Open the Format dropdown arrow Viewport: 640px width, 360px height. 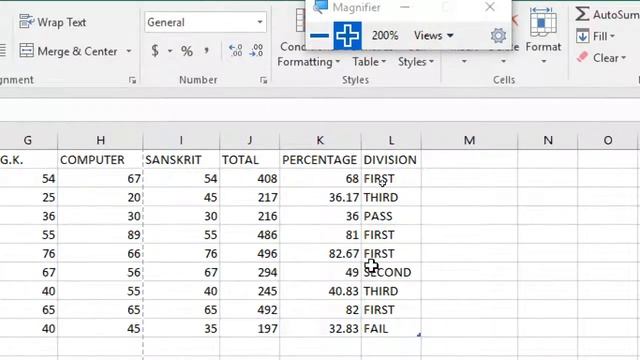tap(543, 62)
